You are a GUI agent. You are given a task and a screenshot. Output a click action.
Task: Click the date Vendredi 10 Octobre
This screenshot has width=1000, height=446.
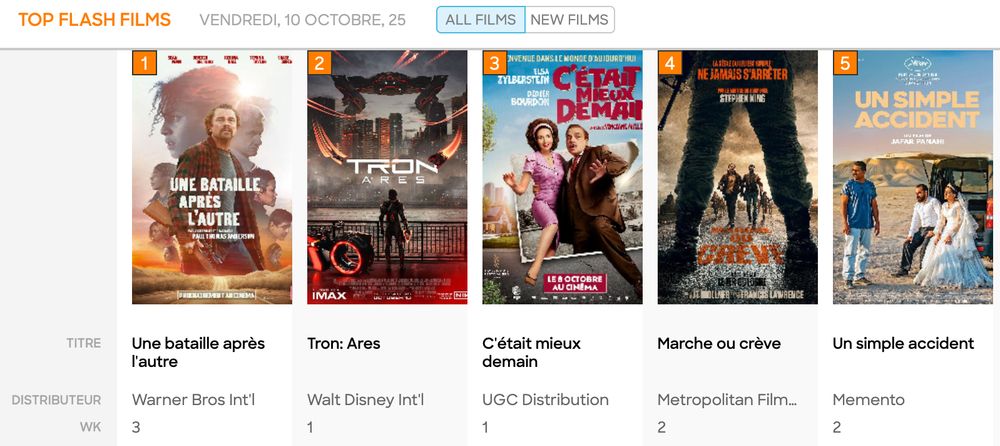[x=302, y=20]
